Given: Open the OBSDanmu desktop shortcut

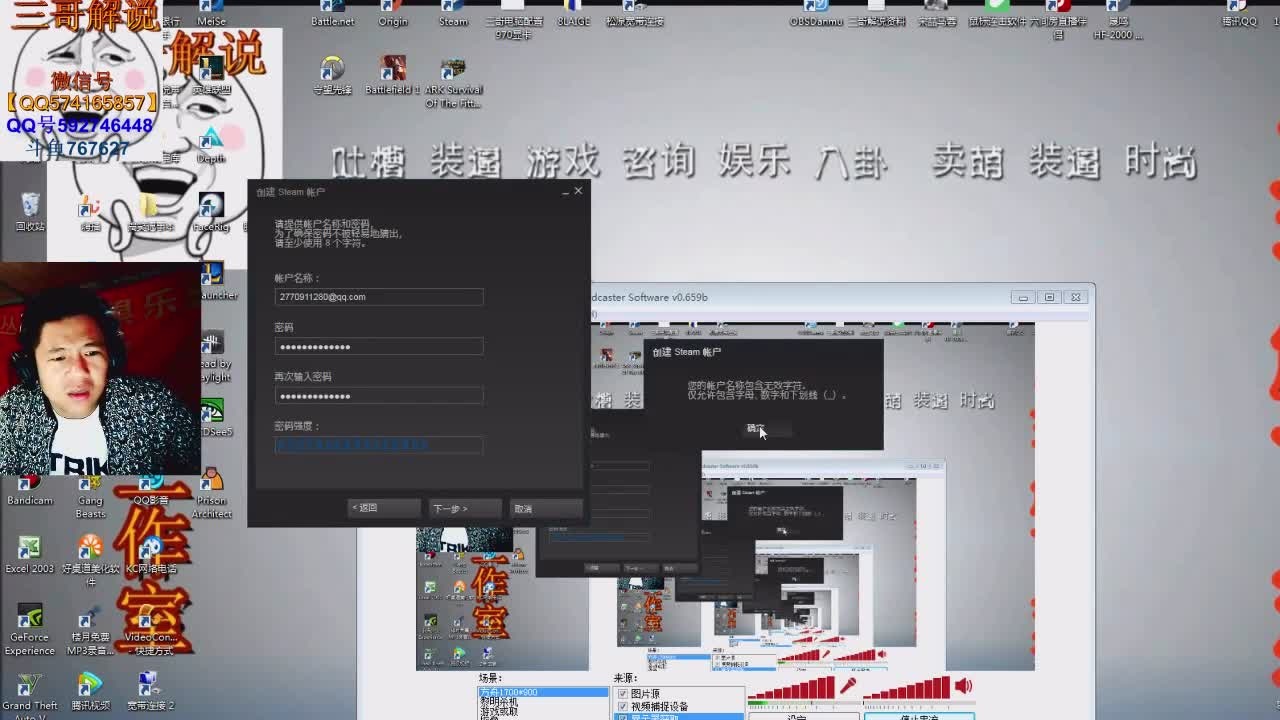Looking at the screenshot, I should point(816,14).
